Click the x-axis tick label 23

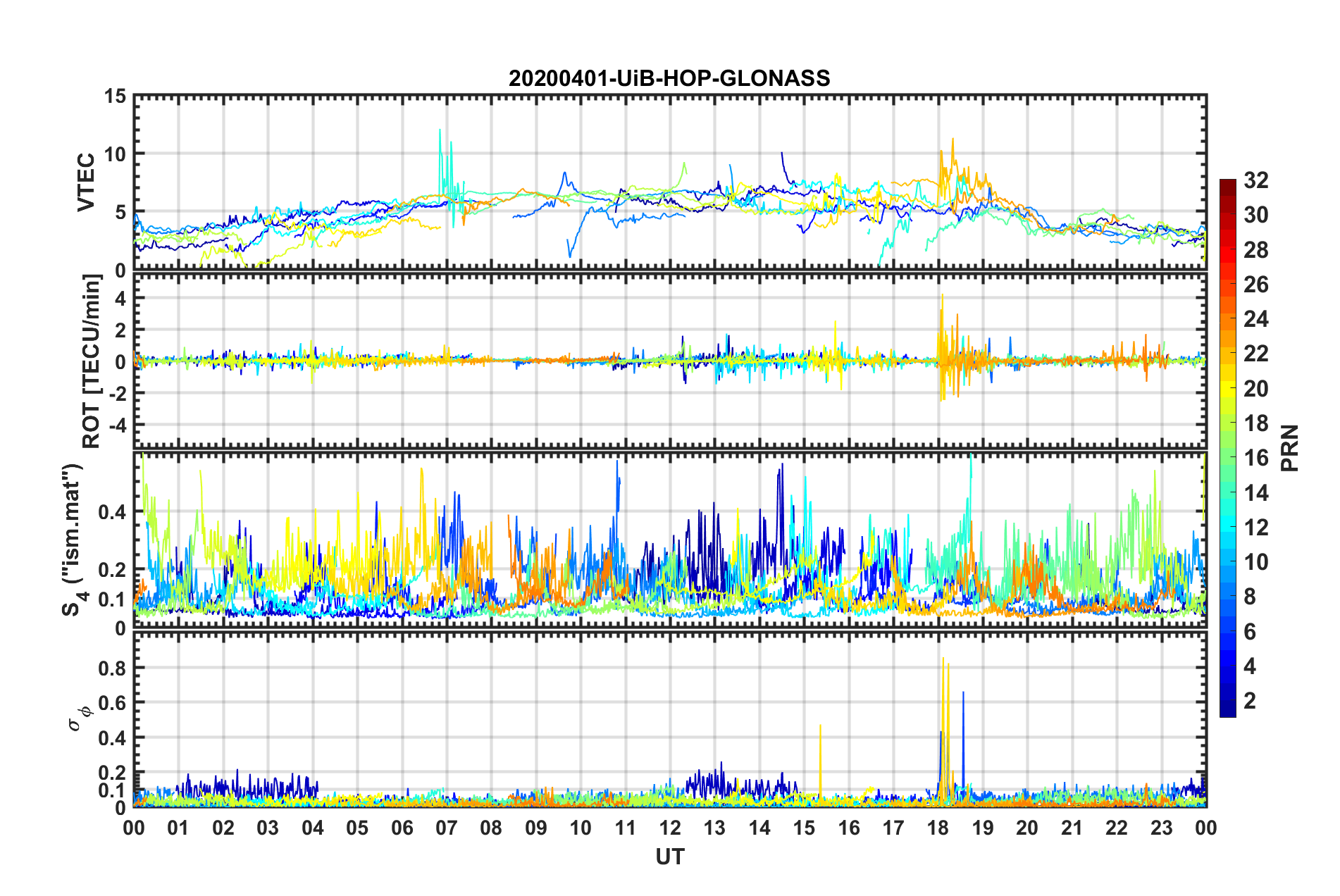(1161, 828)
